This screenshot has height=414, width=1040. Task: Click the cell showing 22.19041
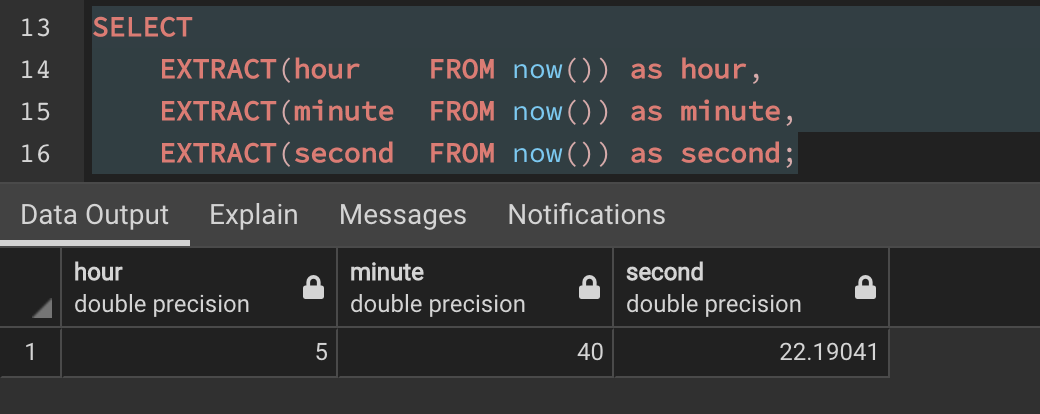(x=752, y=352)
